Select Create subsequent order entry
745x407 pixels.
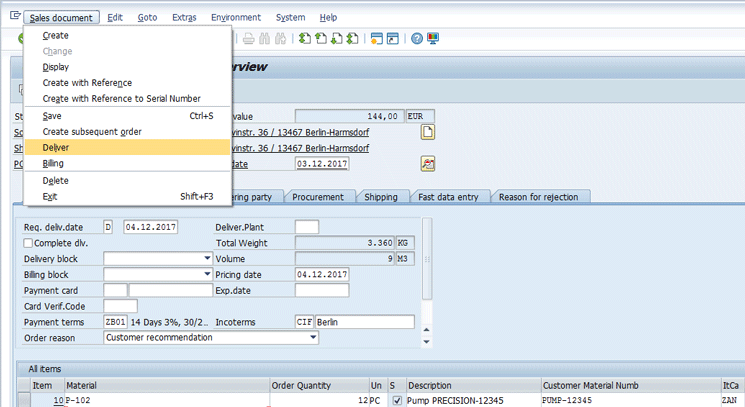[127, 132]
